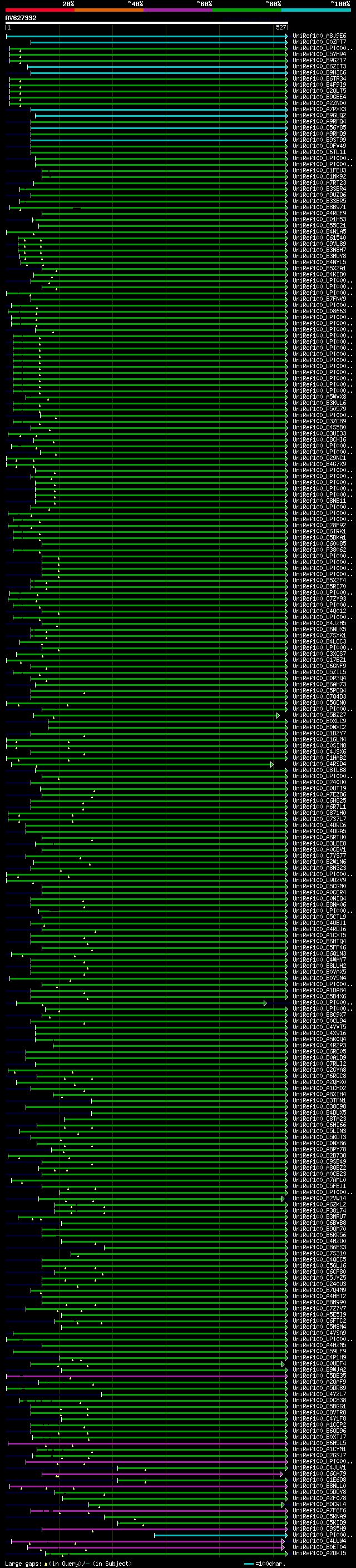This screenshot has width=356, height=1568.
Task: Open the UniRef100_P38062 hit
Action: point(319,550)
